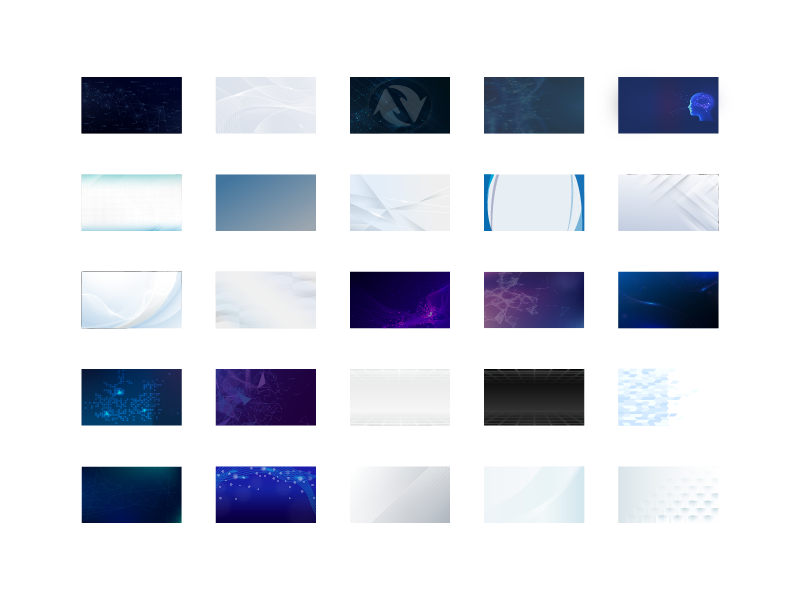Select the plain blue-gray gradient thumbnail
This screenshot has width=800, height=600.
coord(265,202)
